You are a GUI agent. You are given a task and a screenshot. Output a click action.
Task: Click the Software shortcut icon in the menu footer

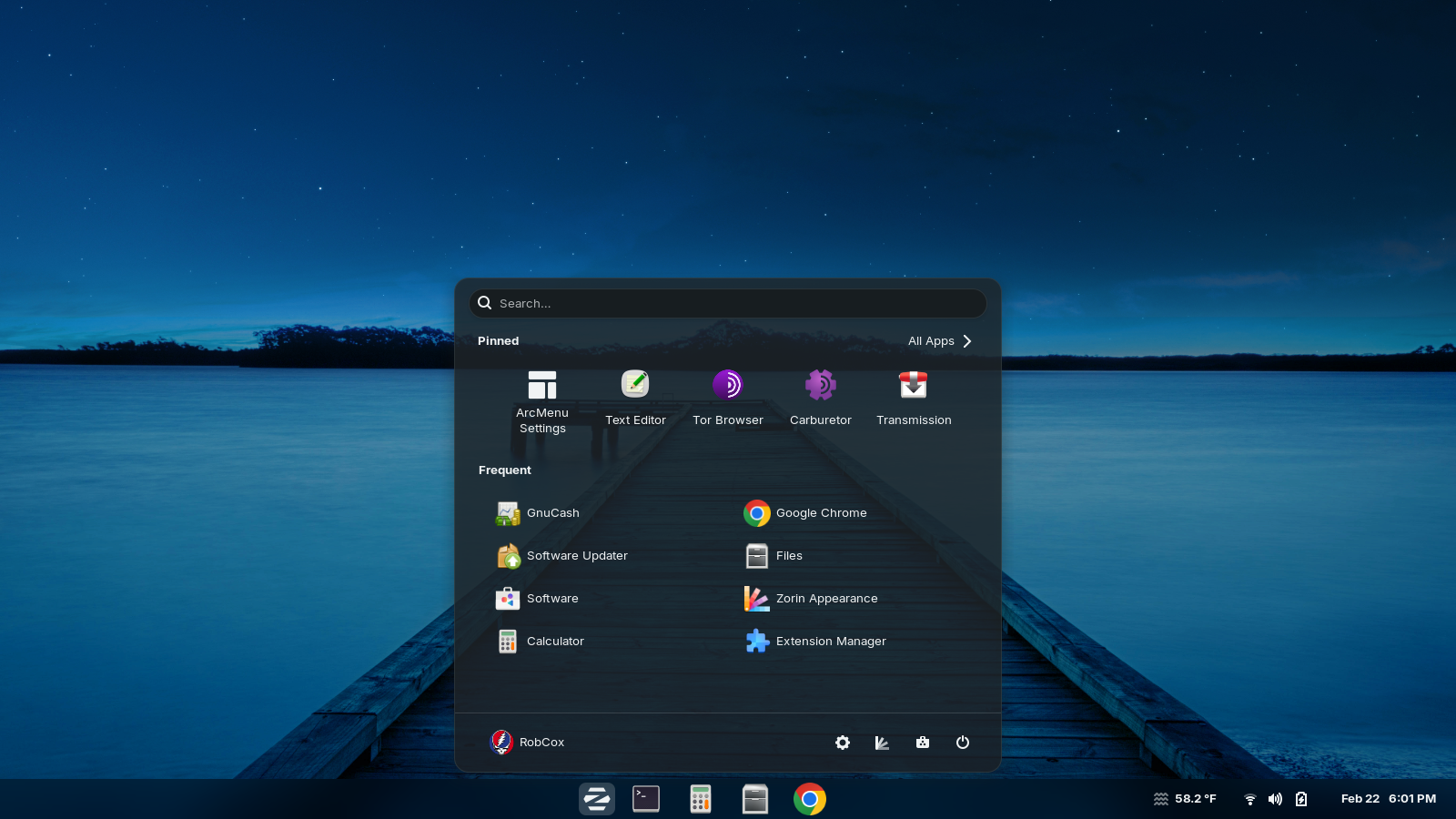(x=923, y=743)
